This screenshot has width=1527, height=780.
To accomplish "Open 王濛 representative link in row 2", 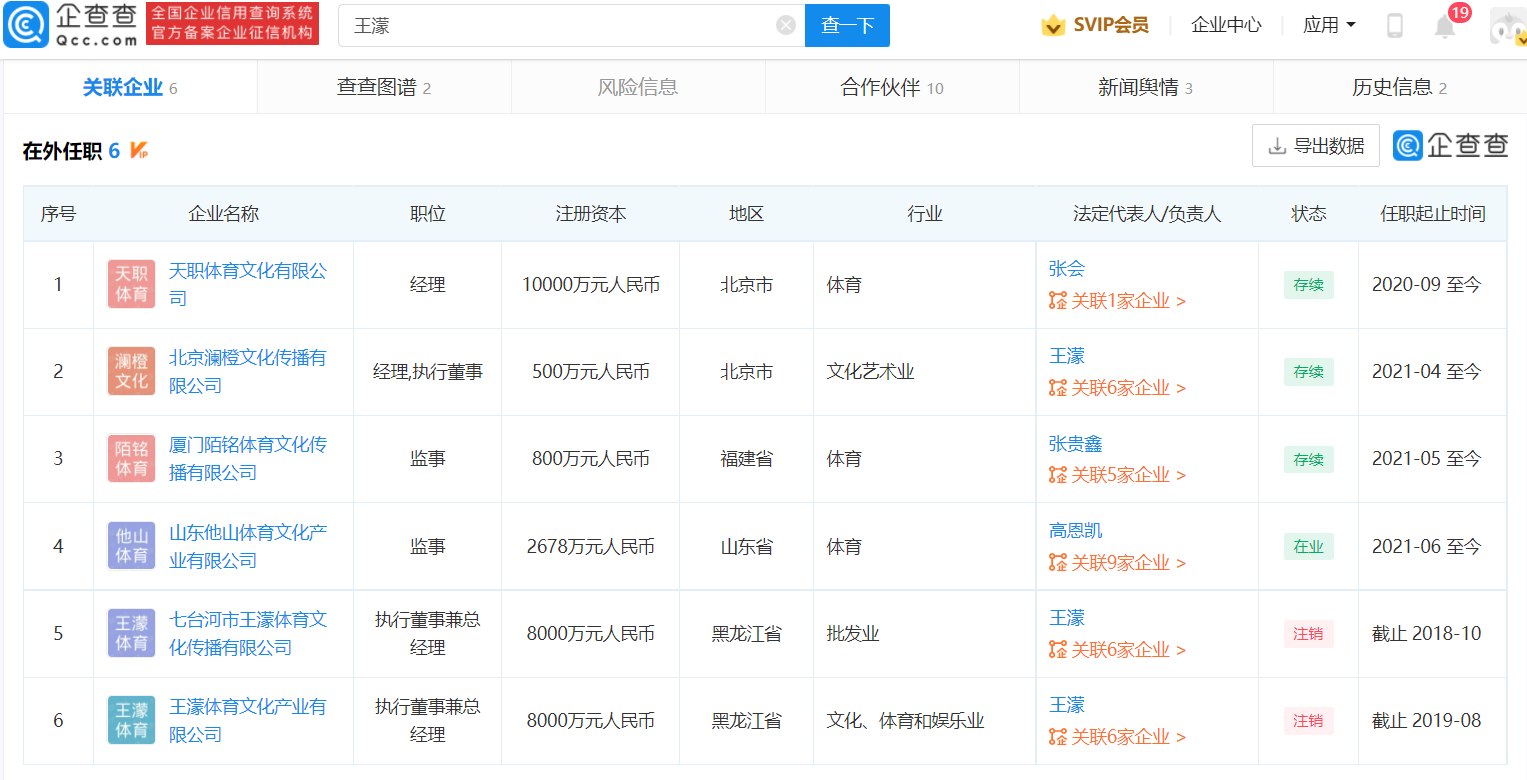I will pos(1066,355).
